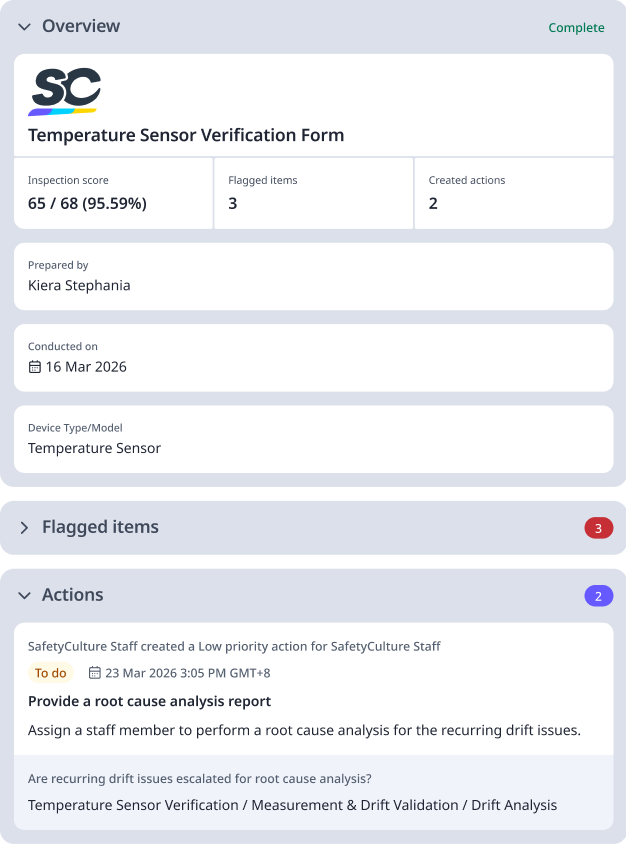Click the Complete status link
This screenshot has width=626, height=844.
point(576,27)
